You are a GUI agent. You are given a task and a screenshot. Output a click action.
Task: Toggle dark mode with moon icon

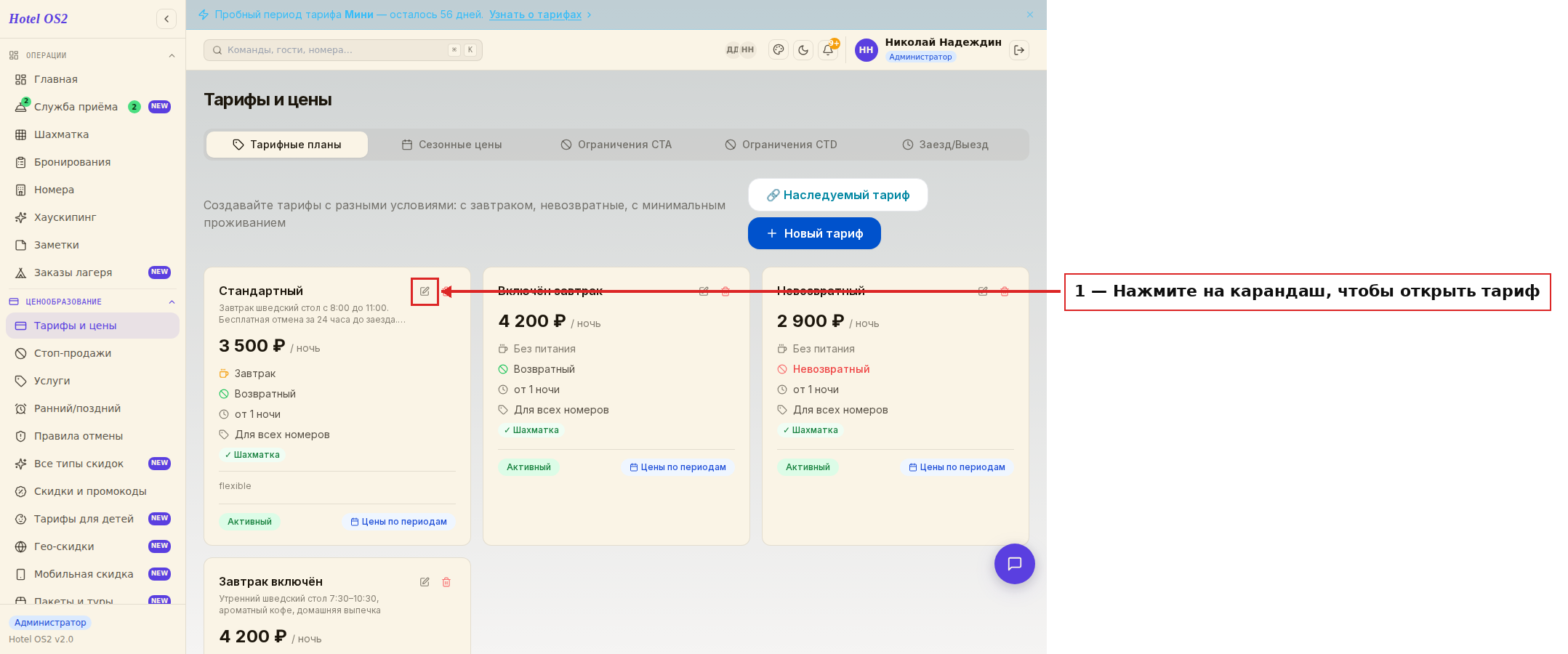click(803, 50)
